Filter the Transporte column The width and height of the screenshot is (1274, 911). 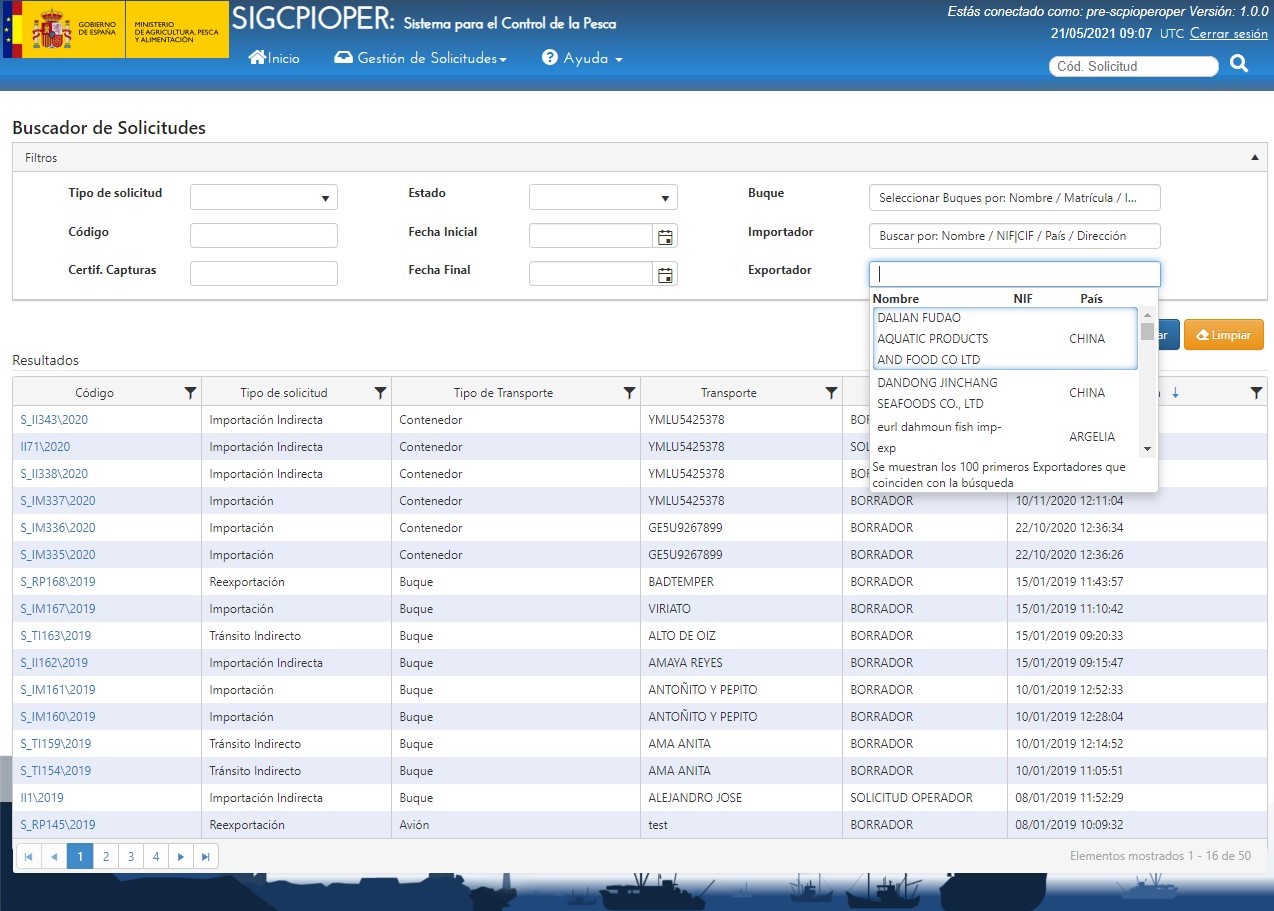pyautogui.click(x=831, y=393)
